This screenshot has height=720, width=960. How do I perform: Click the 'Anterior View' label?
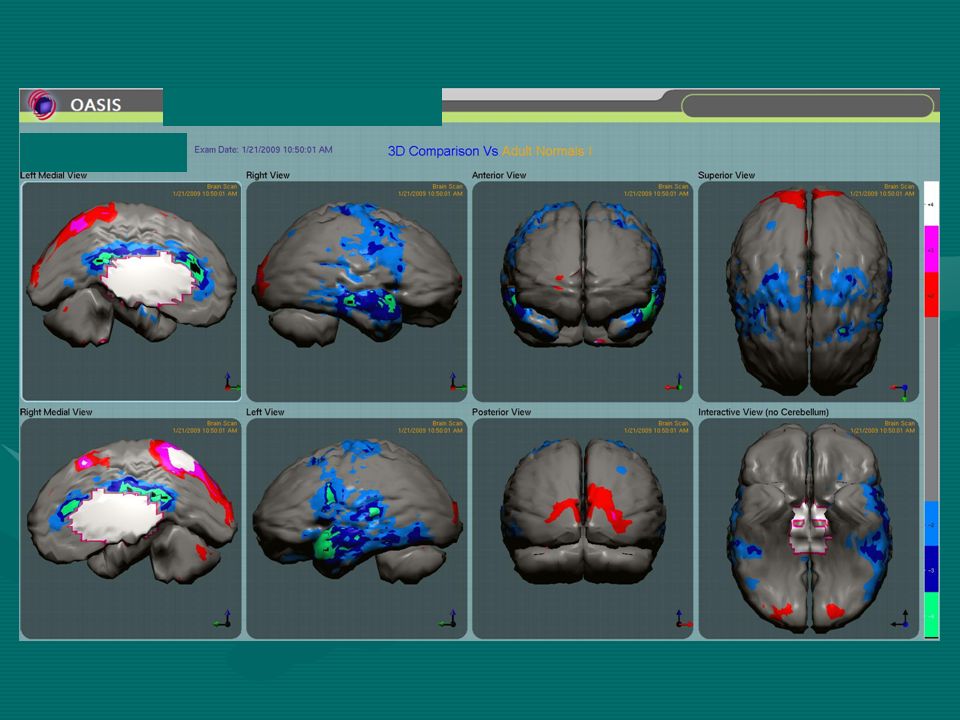coord(499,175)
